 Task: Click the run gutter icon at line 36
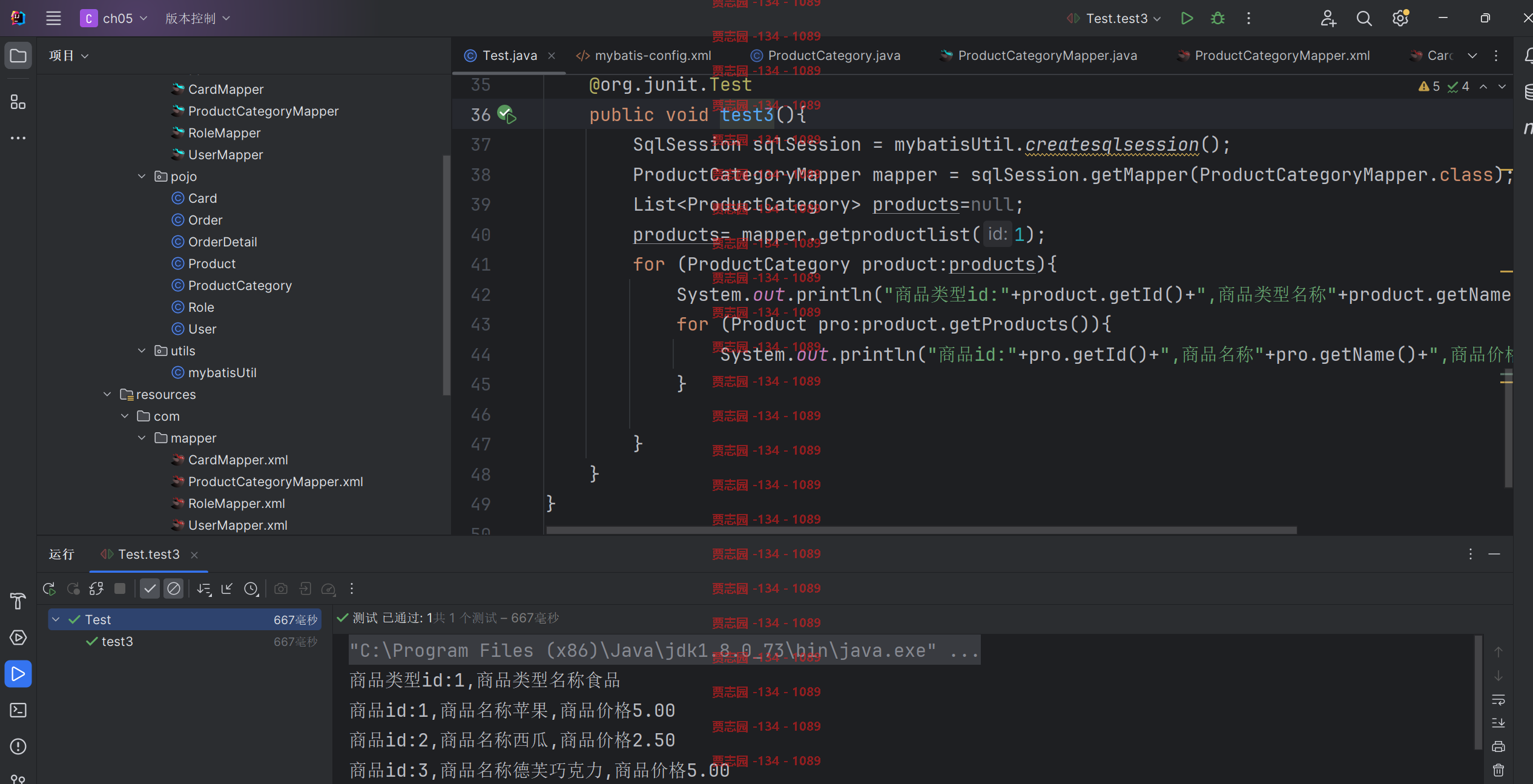click(507, 114)
